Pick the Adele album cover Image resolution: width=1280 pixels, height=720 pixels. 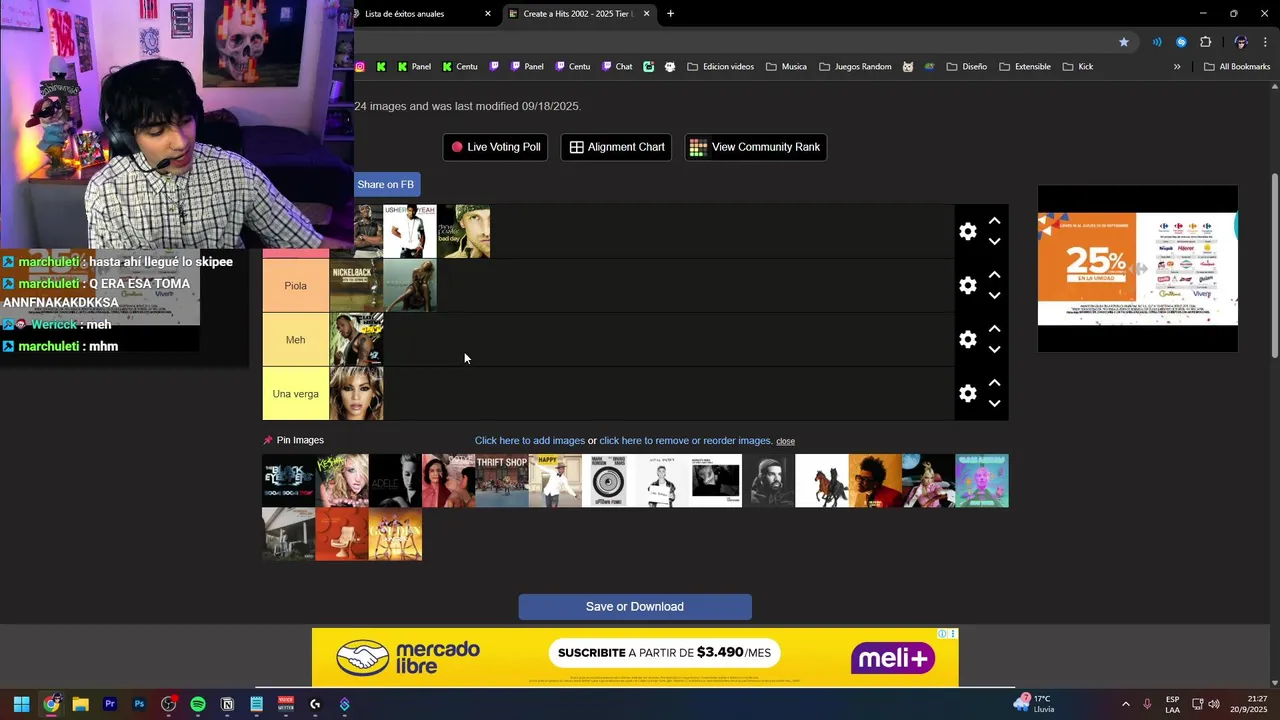[395, 481]
